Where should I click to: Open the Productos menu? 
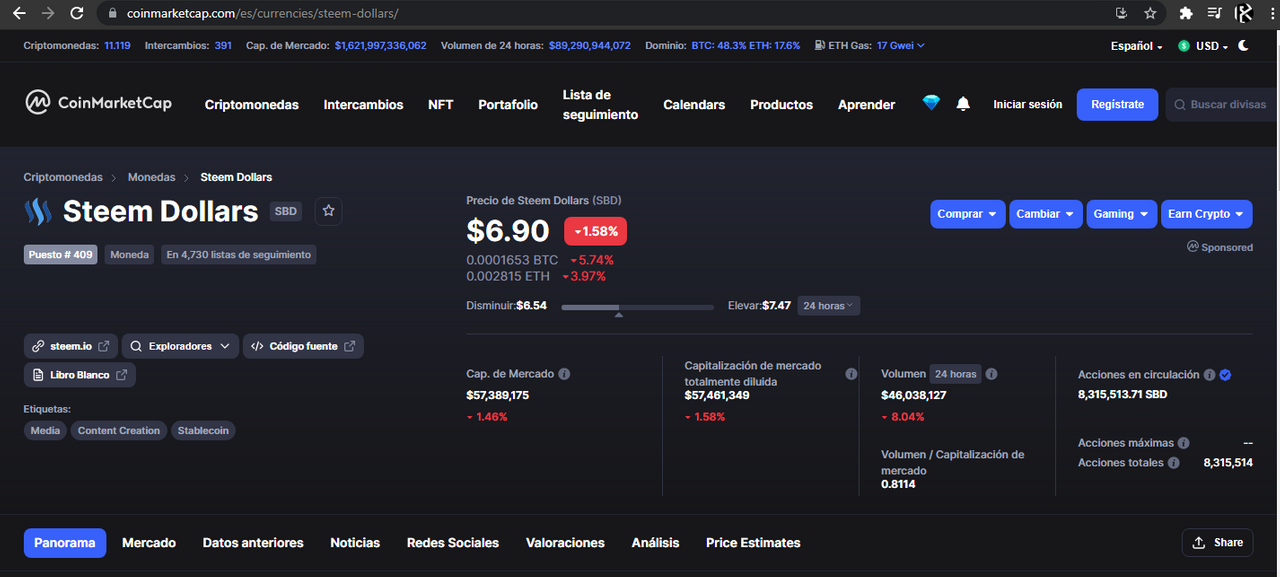[x=782, y=105]
